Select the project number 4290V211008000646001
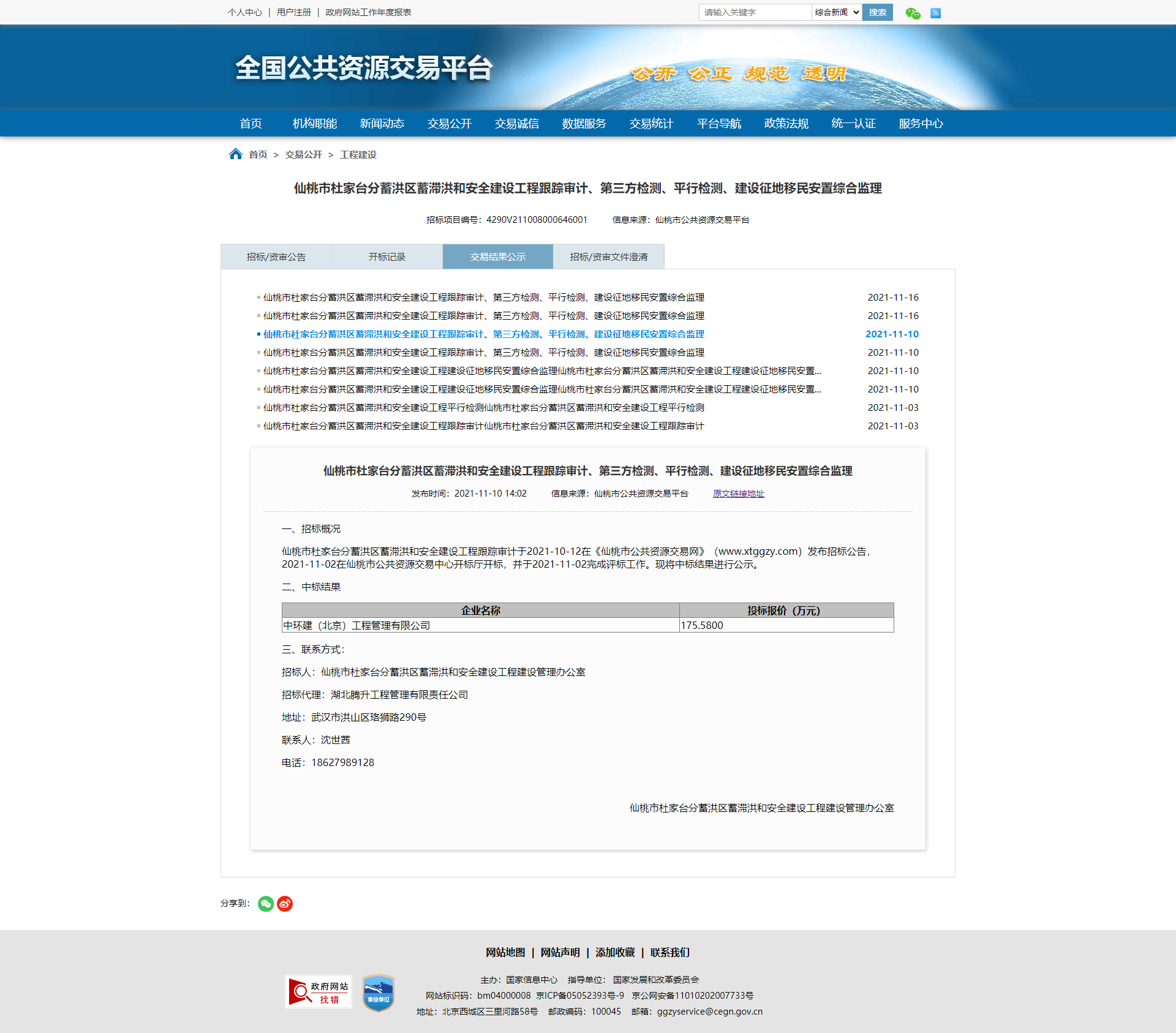 coord(537,219)
